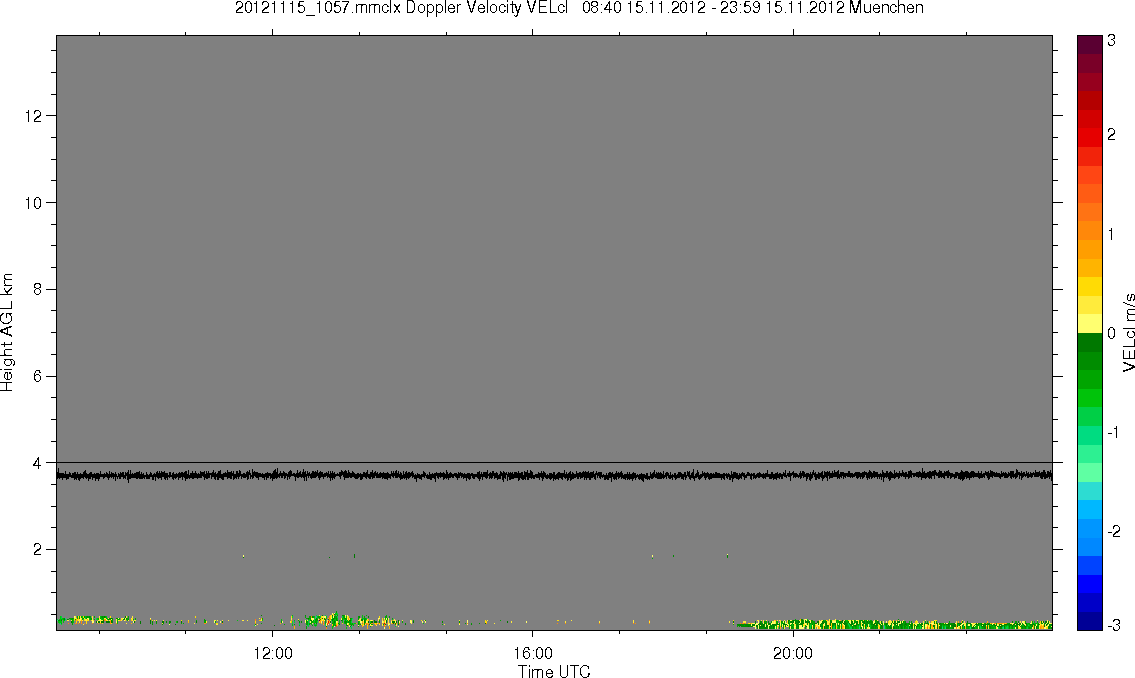
Task: Click the bright red colorbar segment near 2
Action: pos(1089,137)
